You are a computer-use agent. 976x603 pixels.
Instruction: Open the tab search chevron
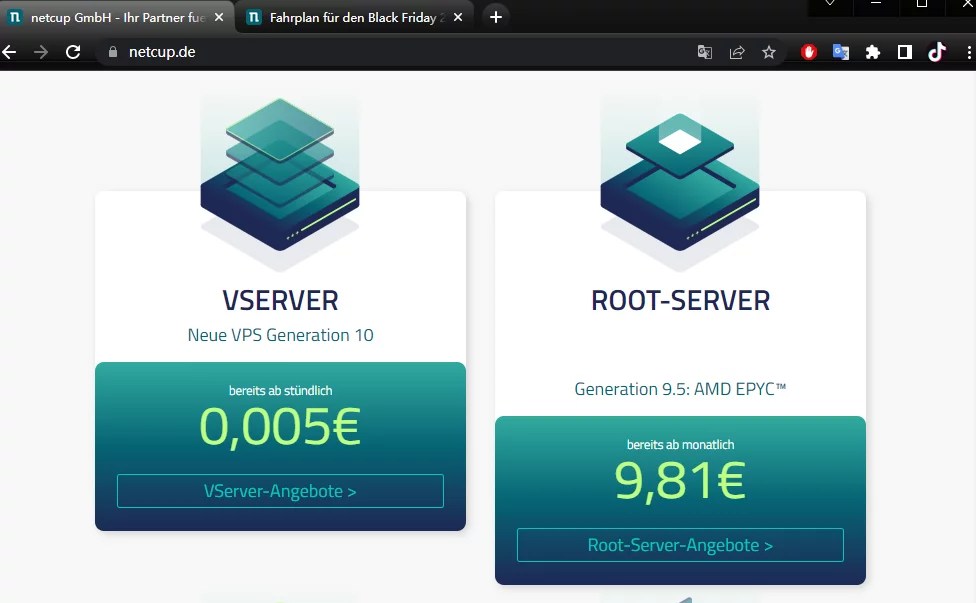click(x=830, y=4)
